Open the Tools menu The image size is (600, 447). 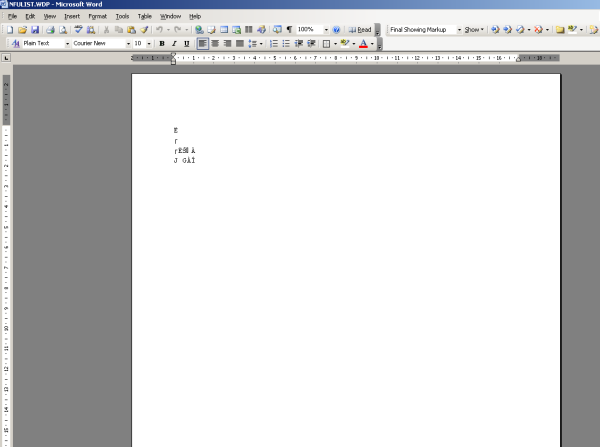122,16
